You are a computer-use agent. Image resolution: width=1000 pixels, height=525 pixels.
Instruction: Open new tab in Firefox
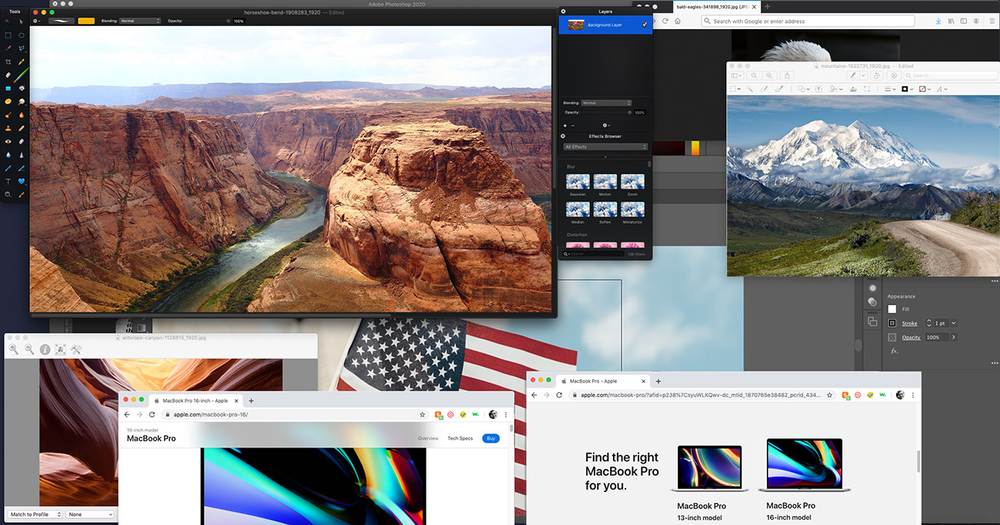767,7
